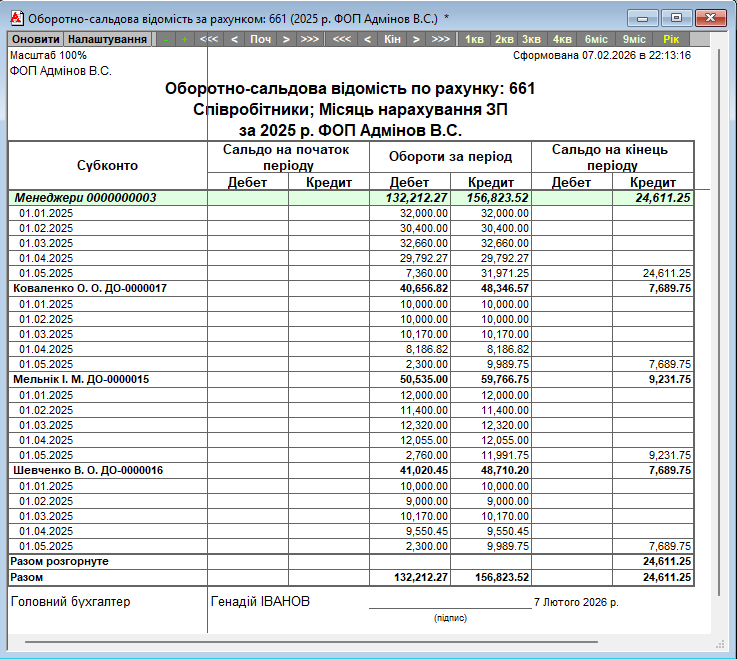737x659 pixels.
Task: Click the '>' arrow just after Поч
Action: pyautogui.click(x=286, y=39)
